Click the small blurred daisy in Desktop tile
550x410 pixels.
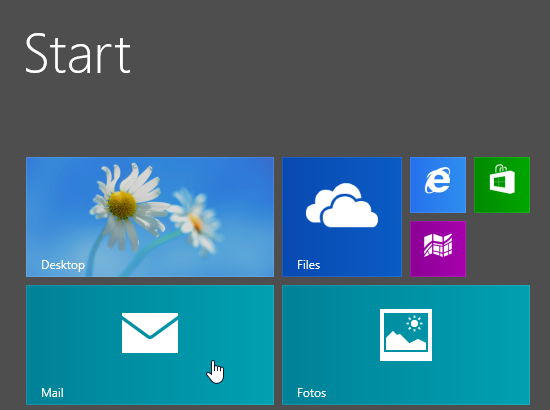[195, 221]
